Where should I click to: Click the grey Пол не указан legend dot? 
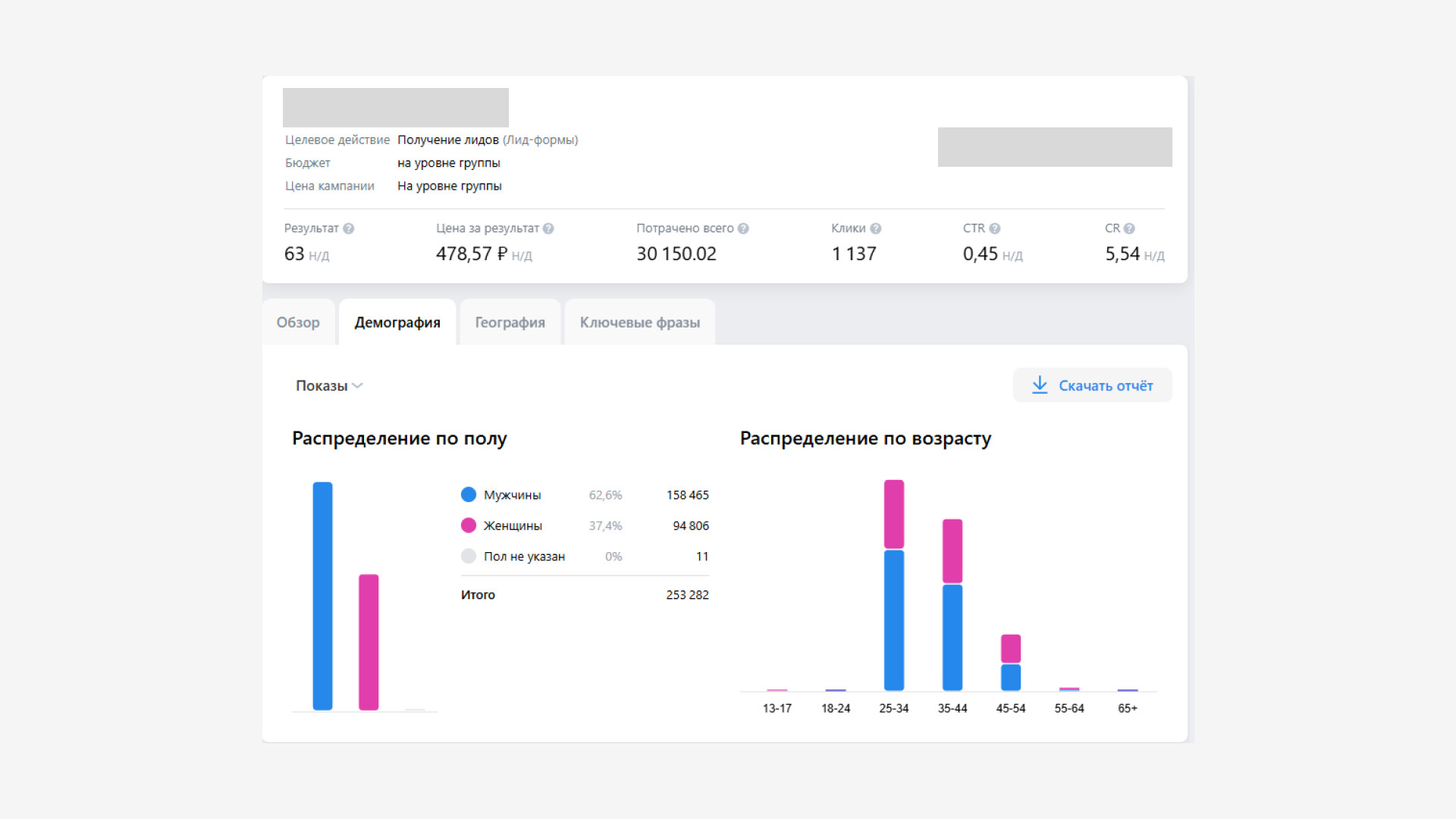pyautogui.click(x=469, y=556)
